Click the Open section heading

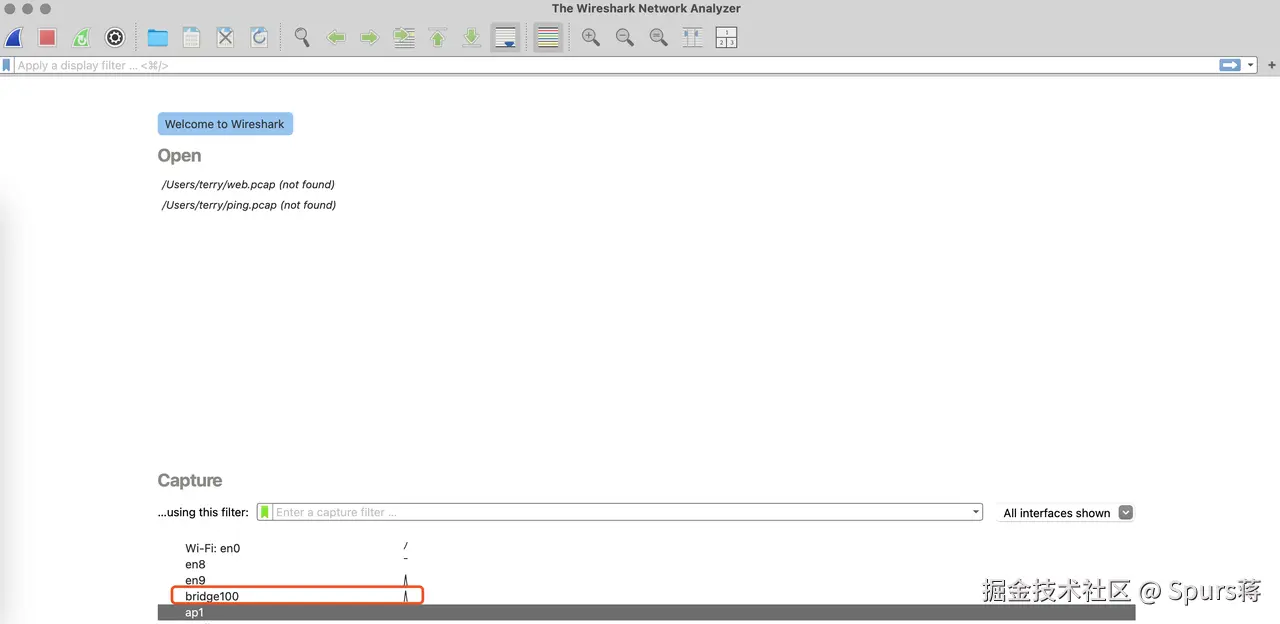(x=179, y=156)
